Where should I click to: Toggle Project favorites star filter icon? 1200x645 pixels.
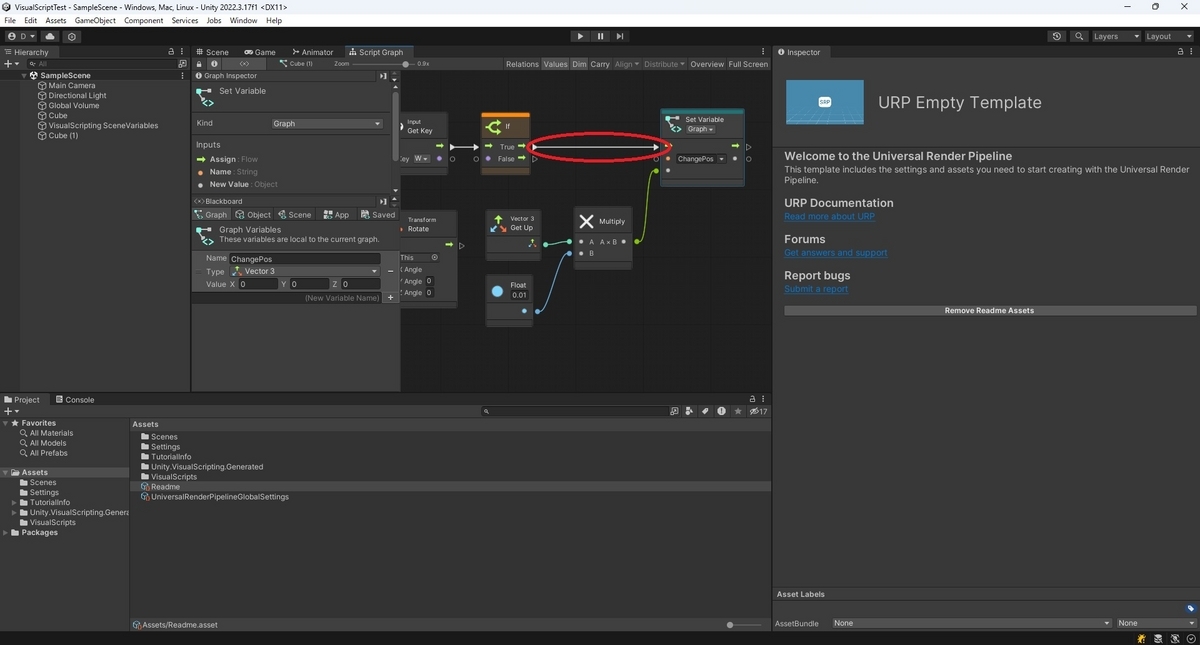coord(738,411)
